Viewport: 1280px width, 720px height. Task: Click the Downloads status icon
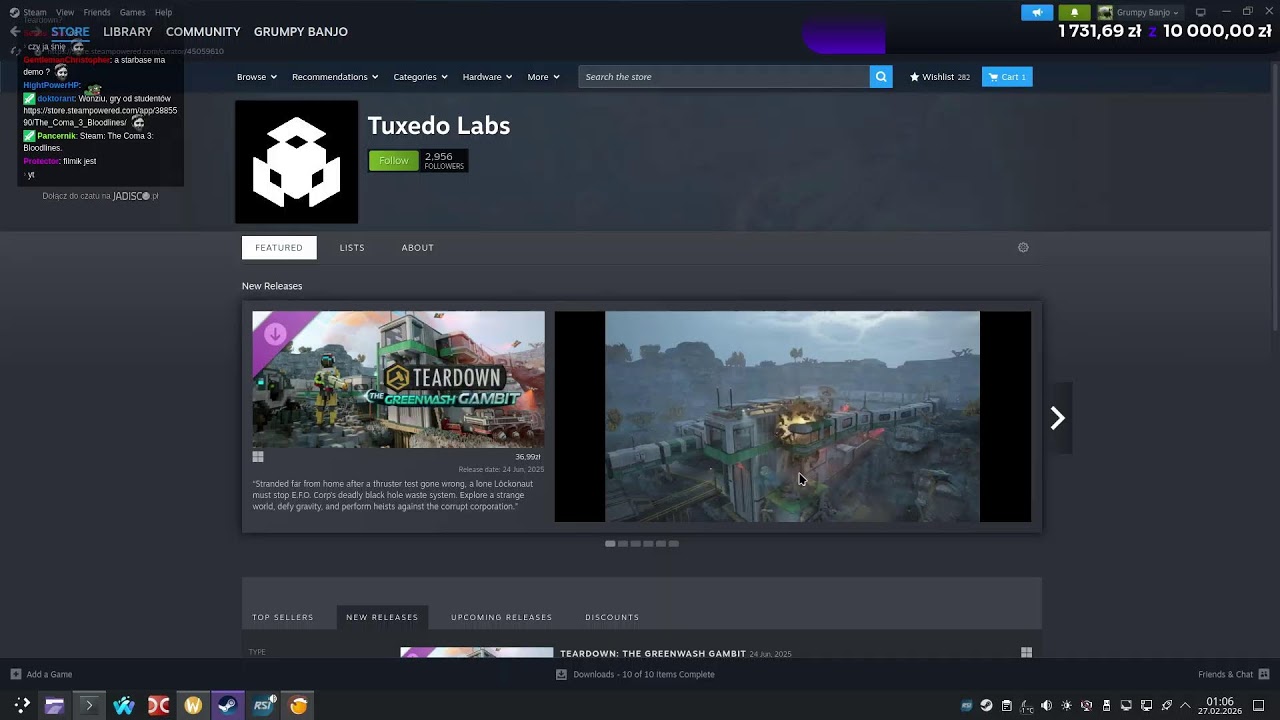(x=561, y=674)
